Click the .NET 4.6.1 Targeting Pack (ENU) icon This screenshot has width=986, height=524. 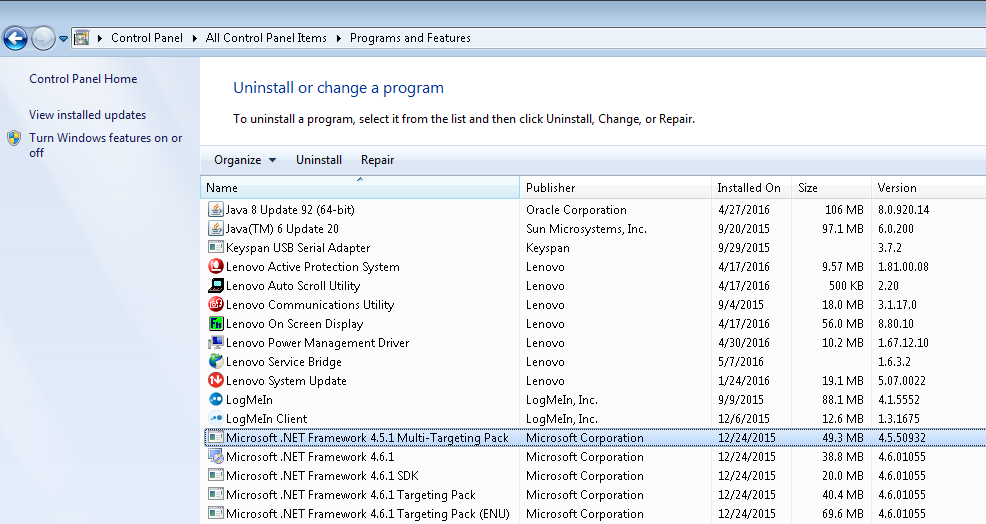click(x=216, y=513)
